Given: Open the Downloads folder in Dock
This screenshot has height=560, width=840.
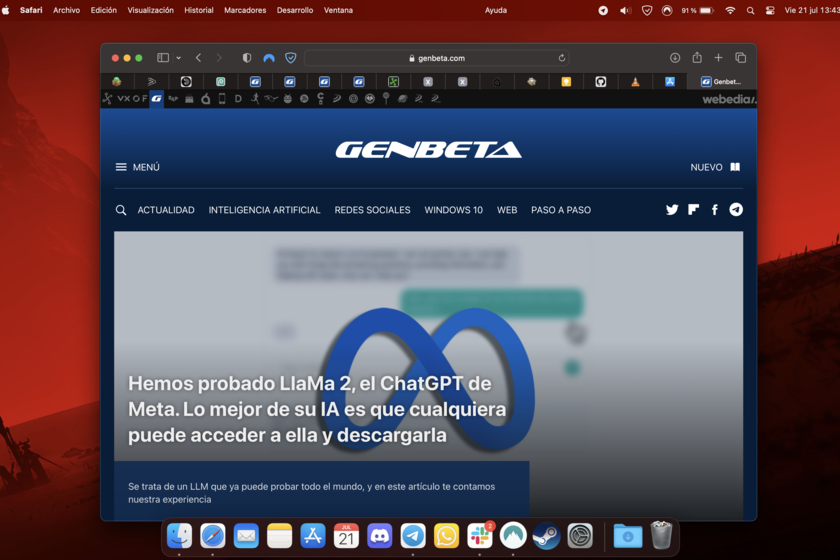Looking at the screenshot, I should [628, 536].
